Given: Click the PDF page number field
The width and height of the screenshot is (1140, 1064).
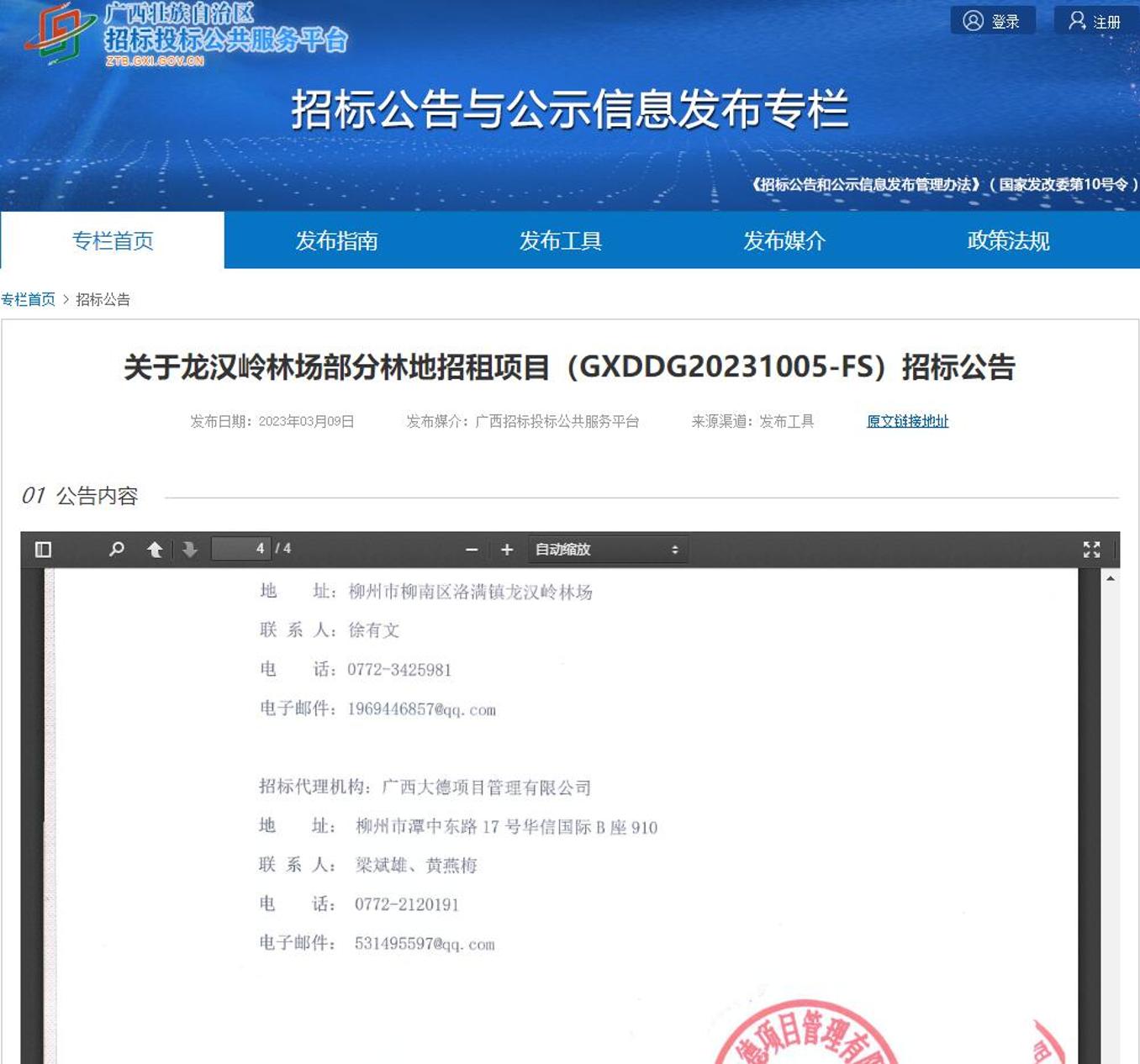Looking at the screenshot, I should [x=242, y=549].
